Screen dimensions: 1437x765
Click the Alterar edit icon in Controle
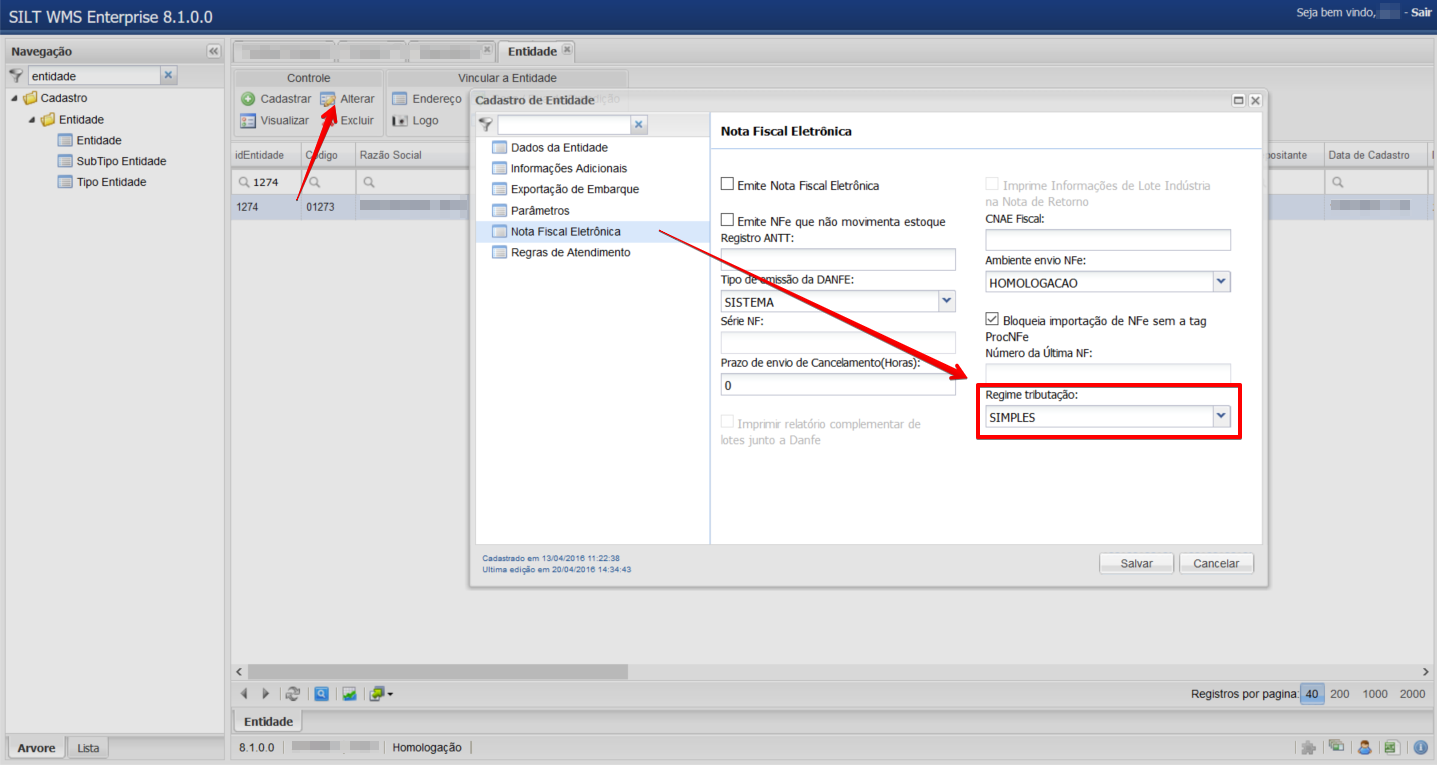click(328, 99)
